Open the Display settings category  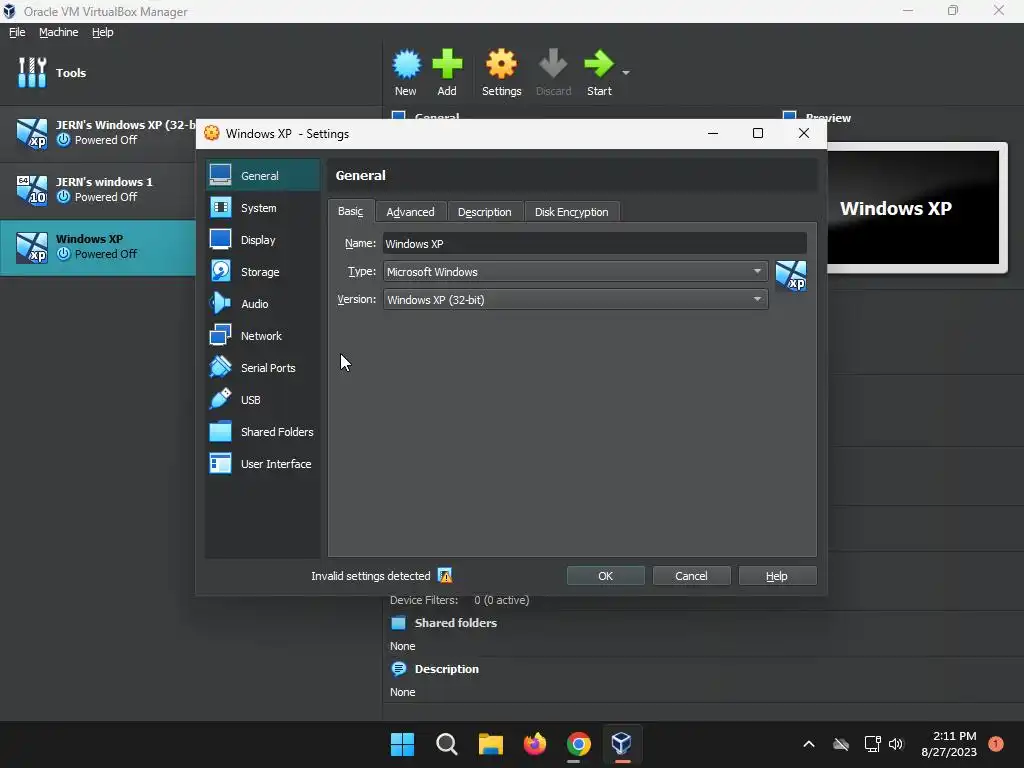[263, 240]
